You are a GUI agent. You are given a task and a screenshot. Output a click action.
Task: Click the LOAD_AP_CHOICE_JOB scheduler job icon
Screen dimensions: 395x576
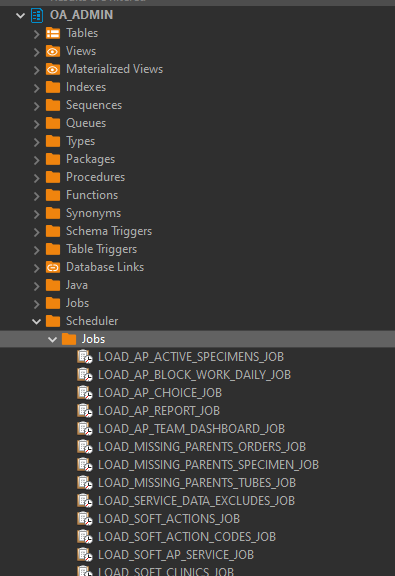pyautogui.click(x=85, y=393)
